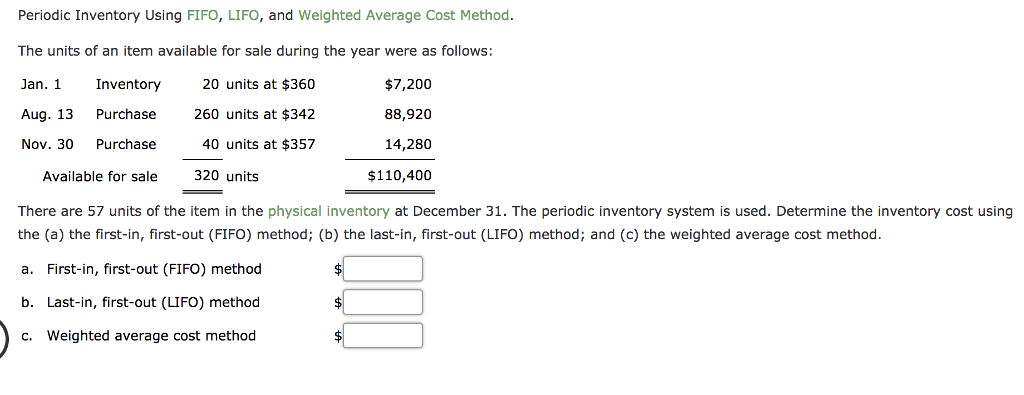Viewport: 1024px width, 395px height.
Task: Click the 88,920 purchase amount
Action: click(408, 114)
